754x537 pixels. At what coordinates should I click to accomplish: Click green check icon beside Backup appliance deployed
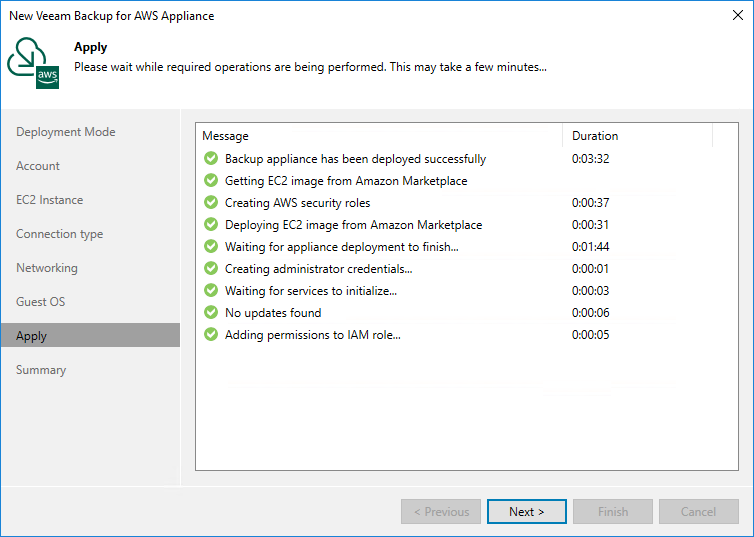[211, 158]
